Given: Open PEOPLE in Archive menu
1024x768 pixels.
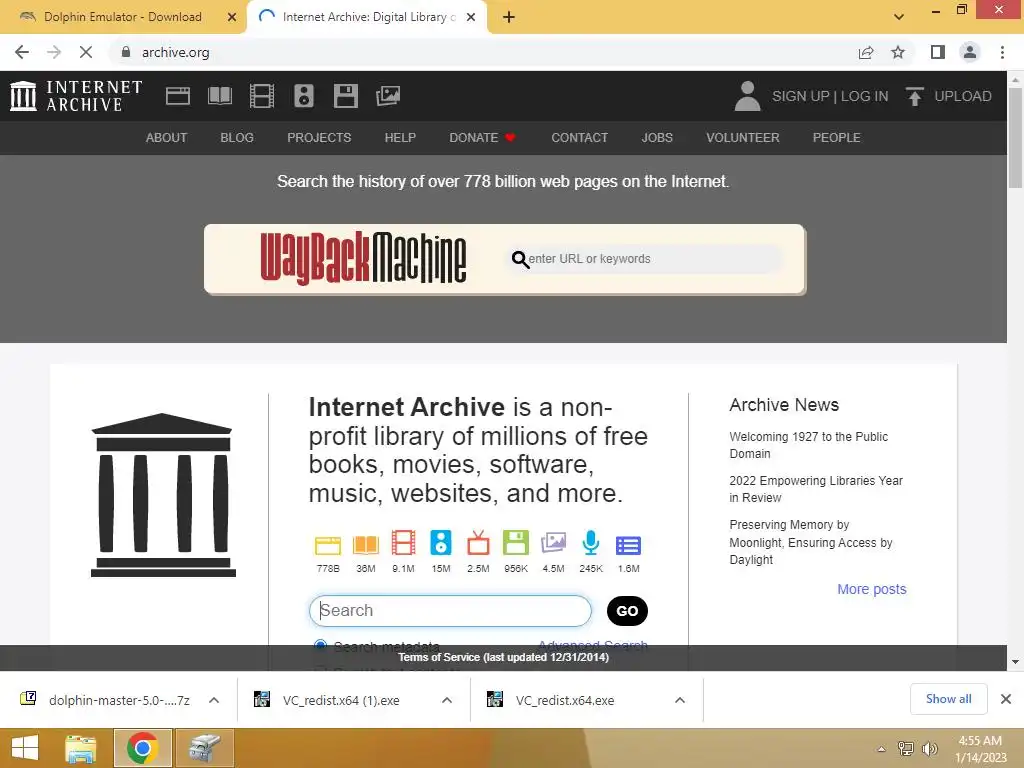Looking at the screenshot, I should coord(837,138).
